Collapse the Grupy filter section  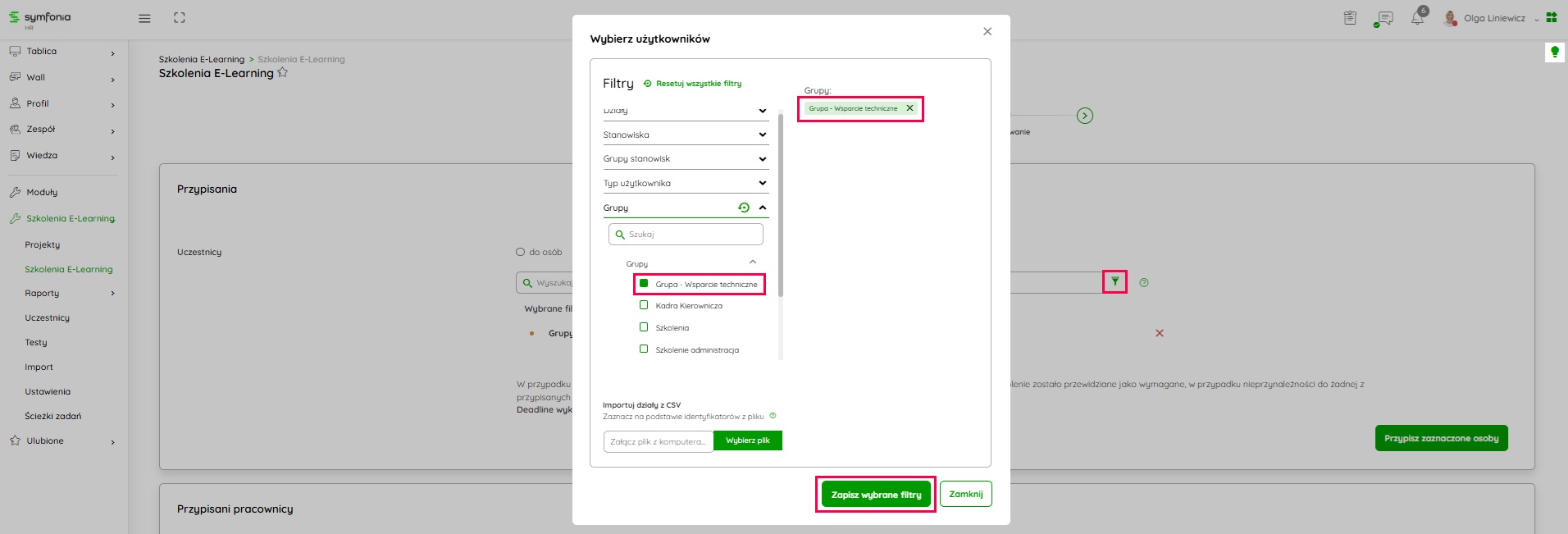coord(763,208)
